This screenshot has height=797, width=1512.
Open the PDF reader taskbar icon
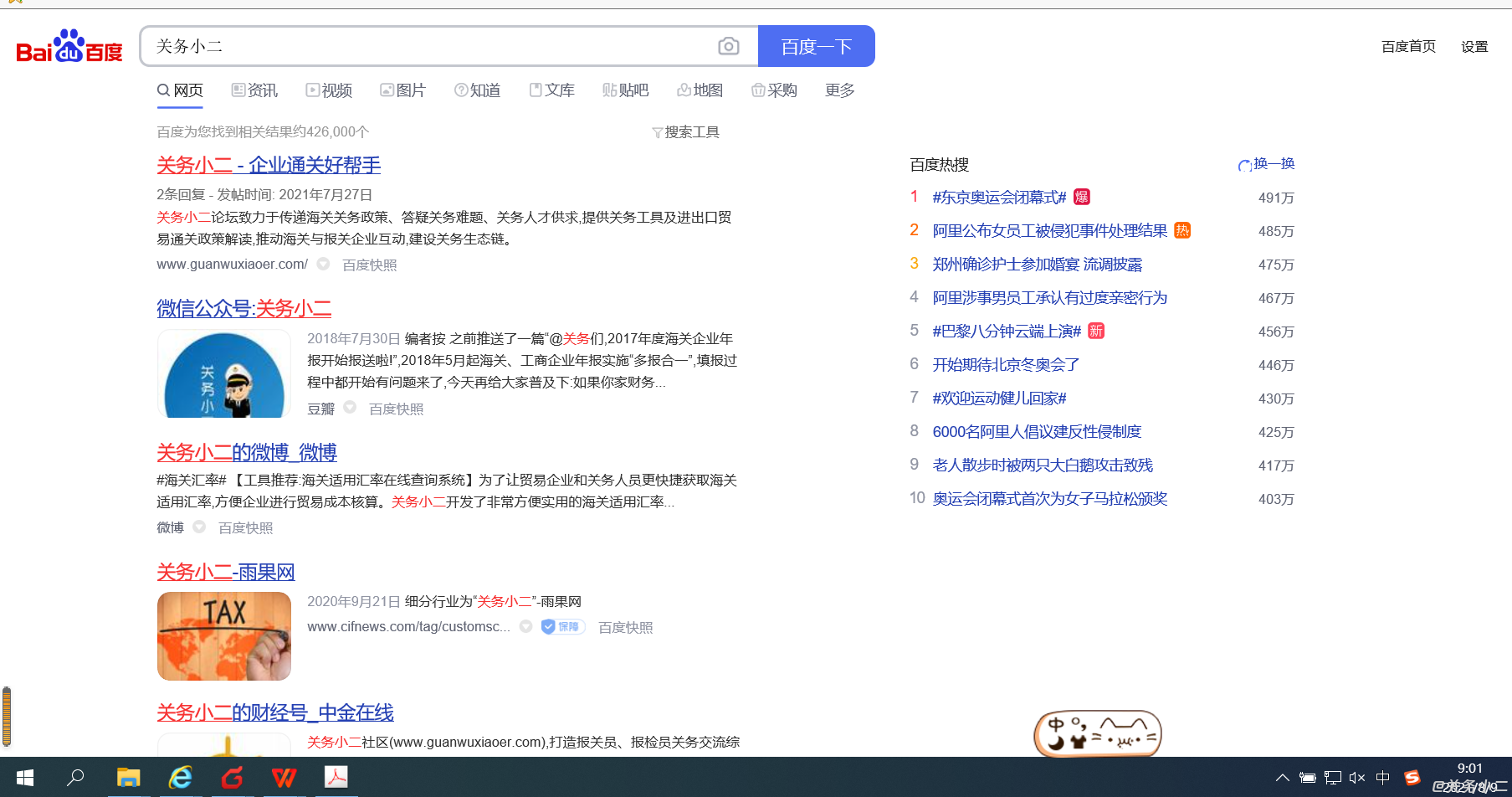tap(336, 778)
